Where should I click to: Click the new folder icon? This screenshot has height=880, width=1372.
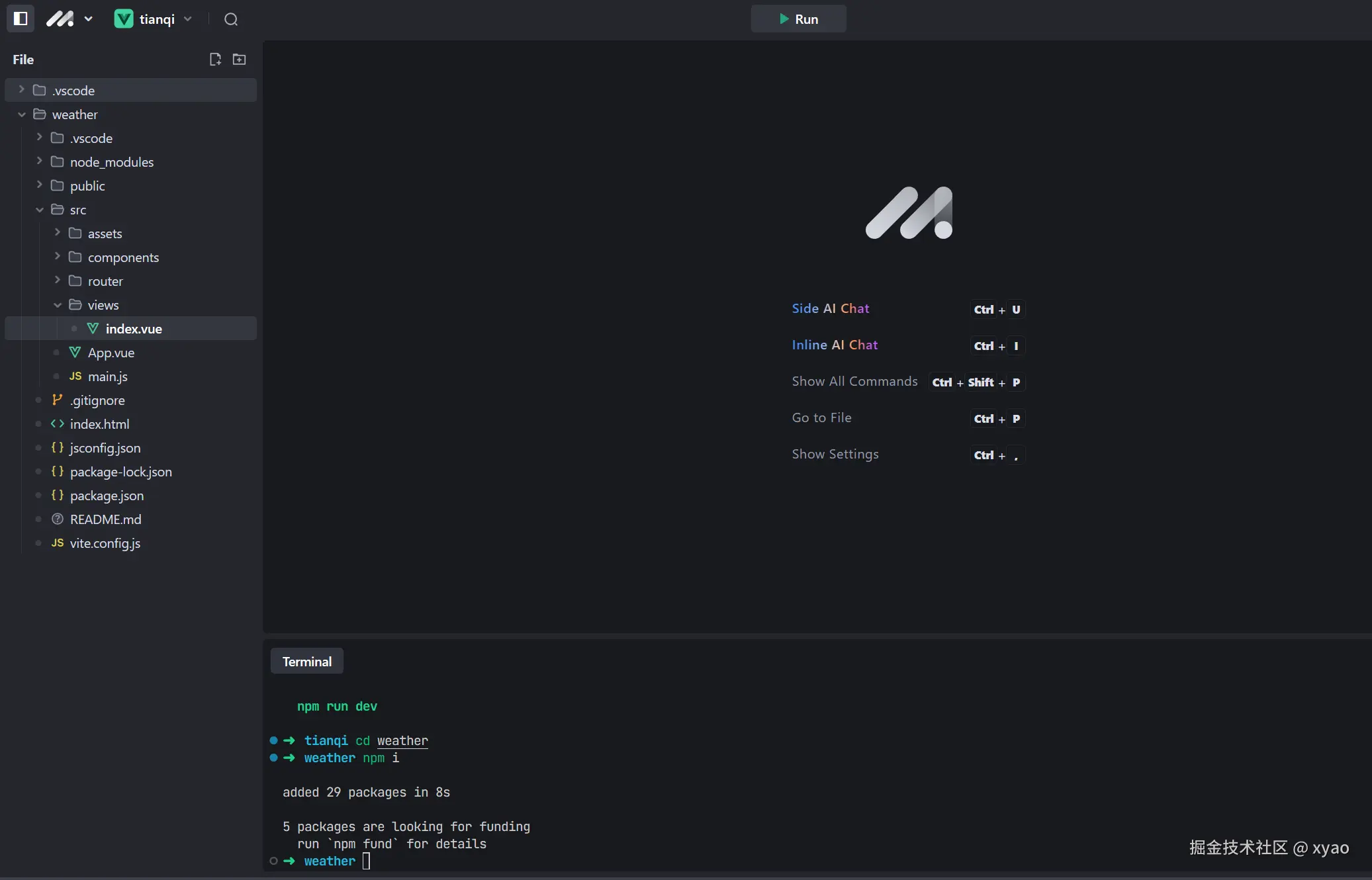point(240,60)
